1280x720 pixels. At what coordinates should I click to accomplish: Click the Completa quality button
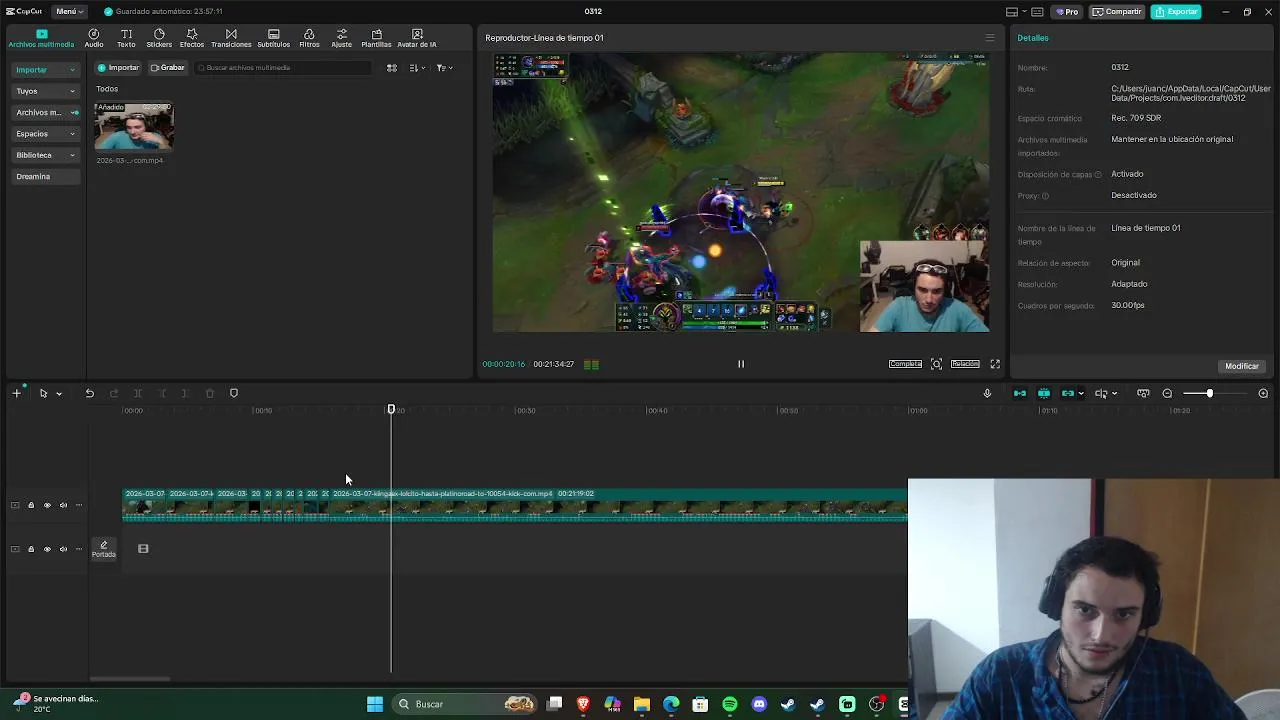point(905,364)
